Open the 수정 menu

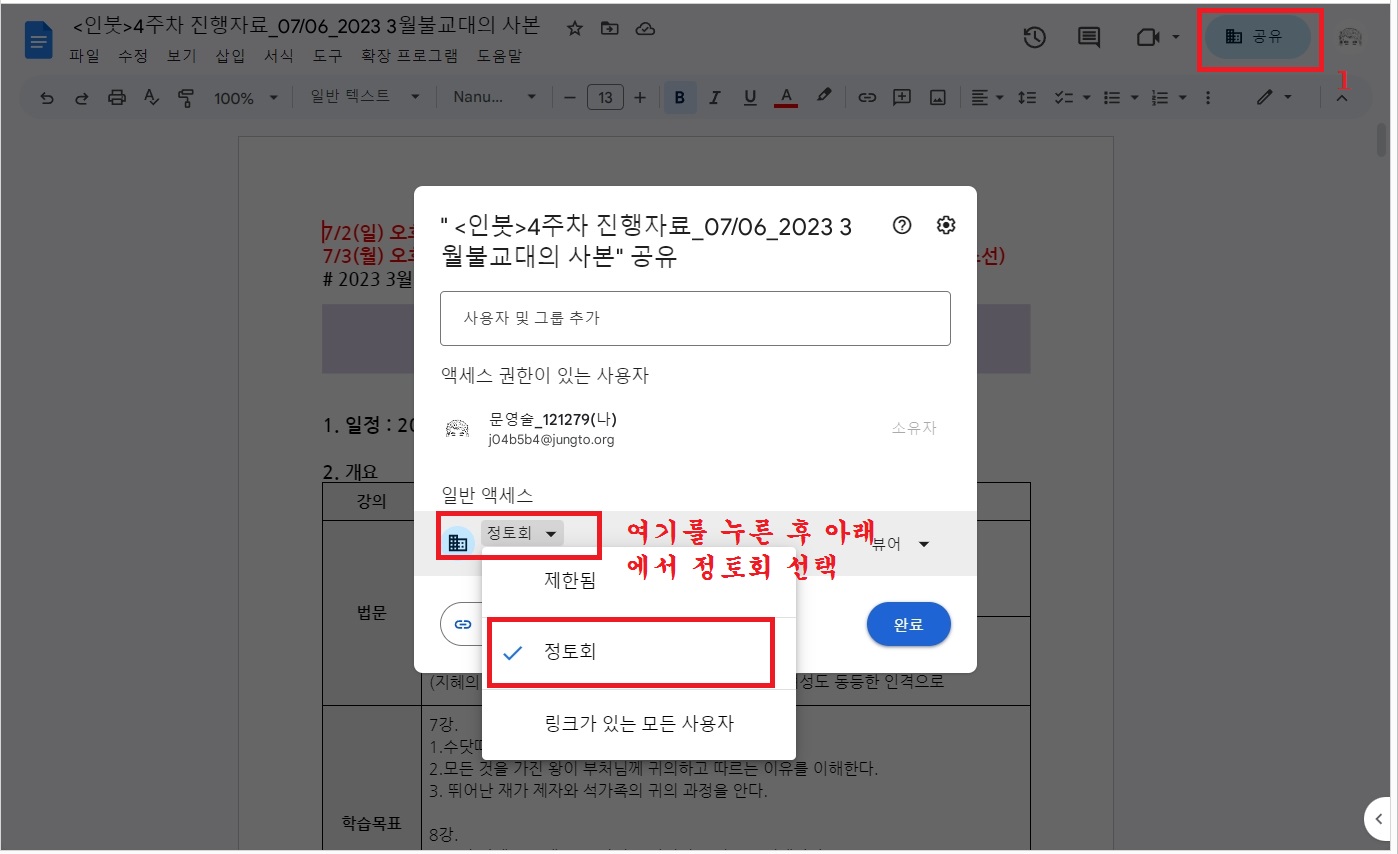[133, 56]
